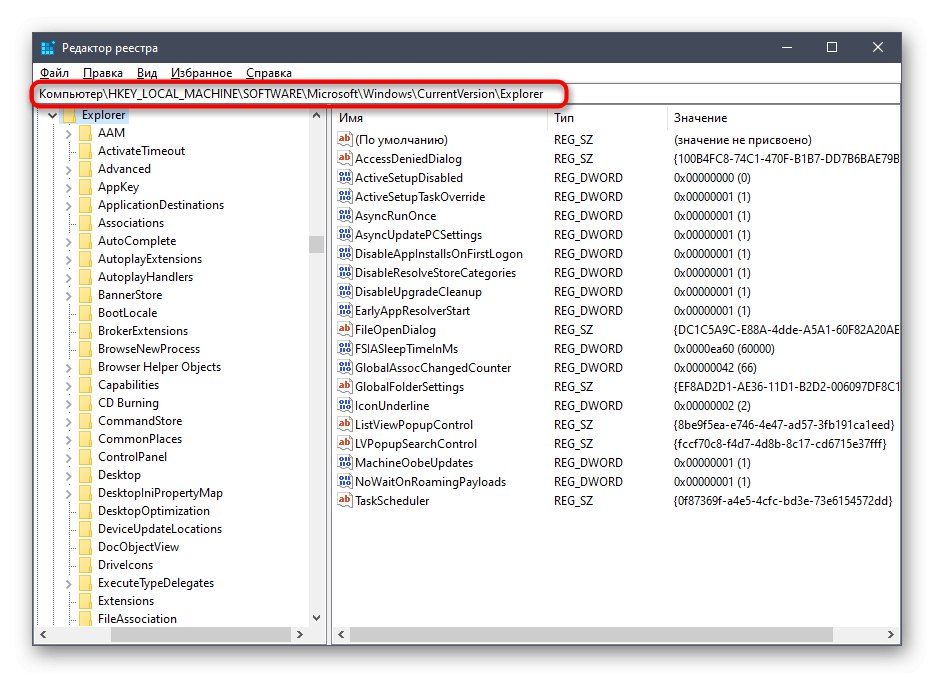Select the BootLocale key
Viewport: 934px width, 678px height.
coord(127,313)
